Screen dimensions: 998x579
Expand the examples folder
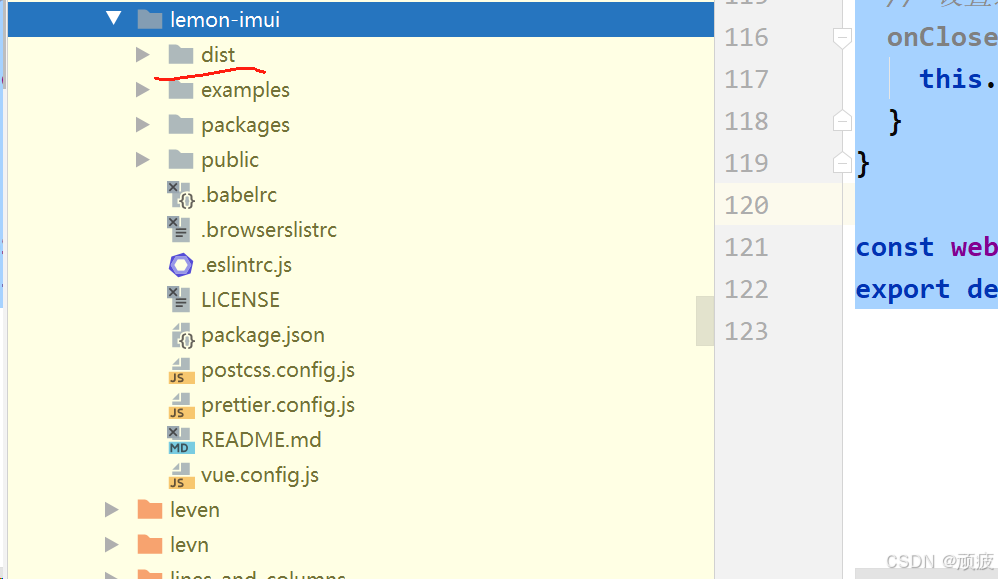[143, 89]
